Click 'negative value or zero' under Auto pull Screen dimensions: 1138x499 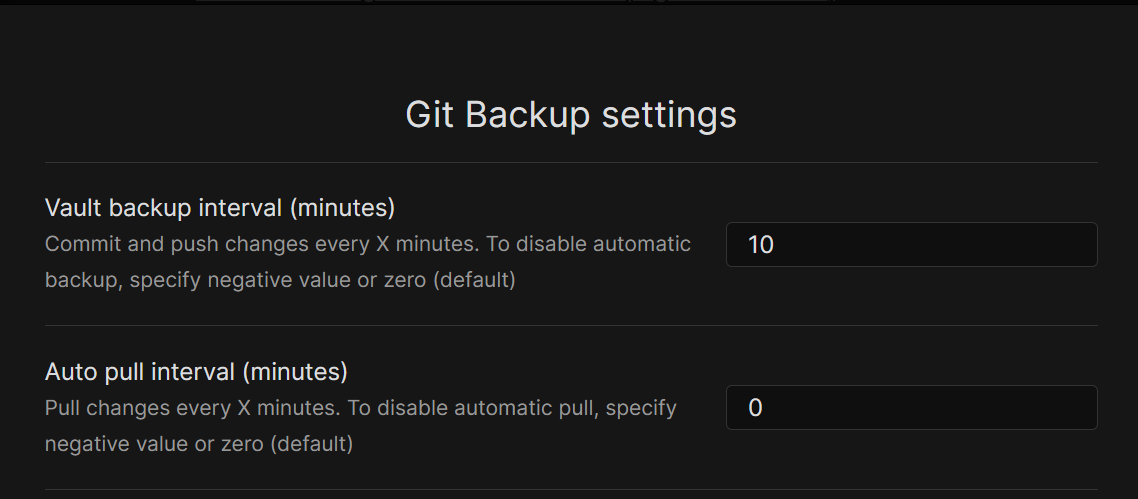(x=199, y=443)
